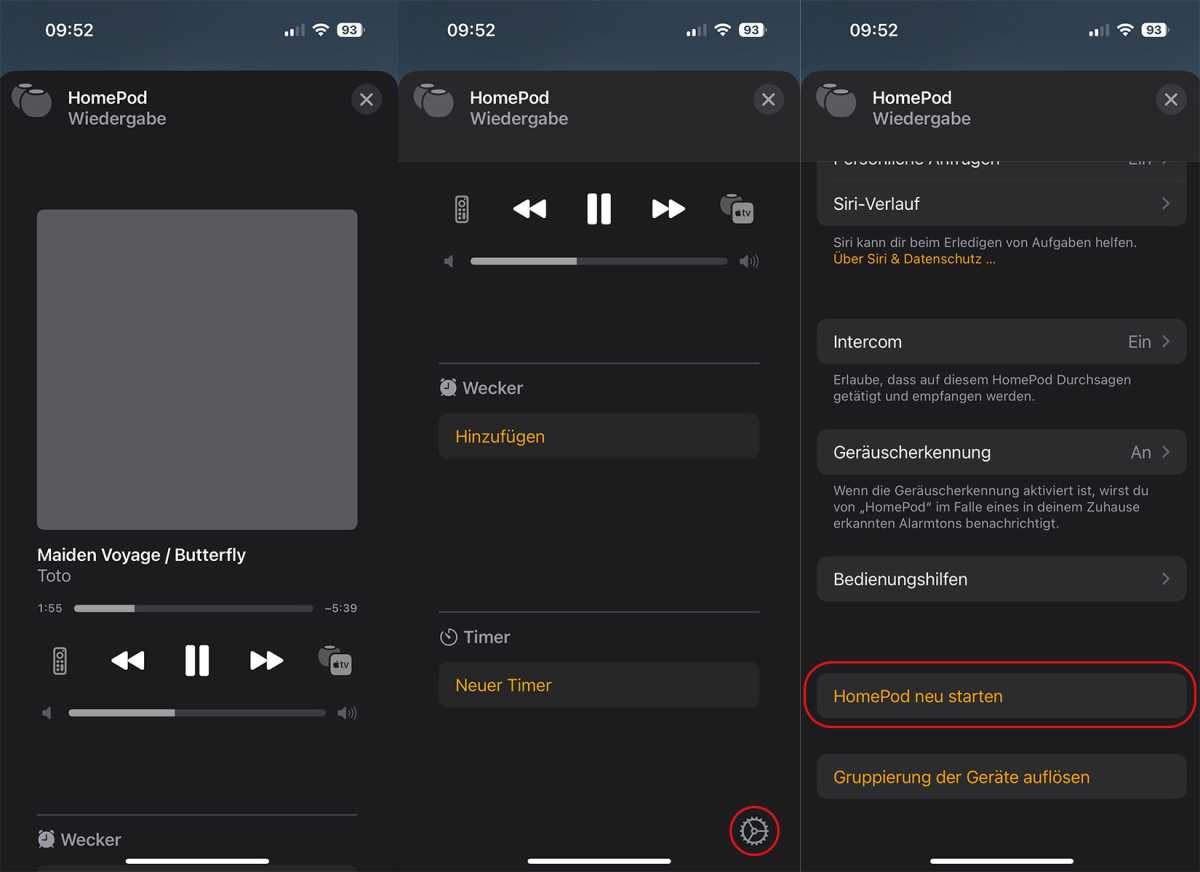The image size is (1200, 872).
Task: Rewind track in middle panel
Action: point(530,208)
